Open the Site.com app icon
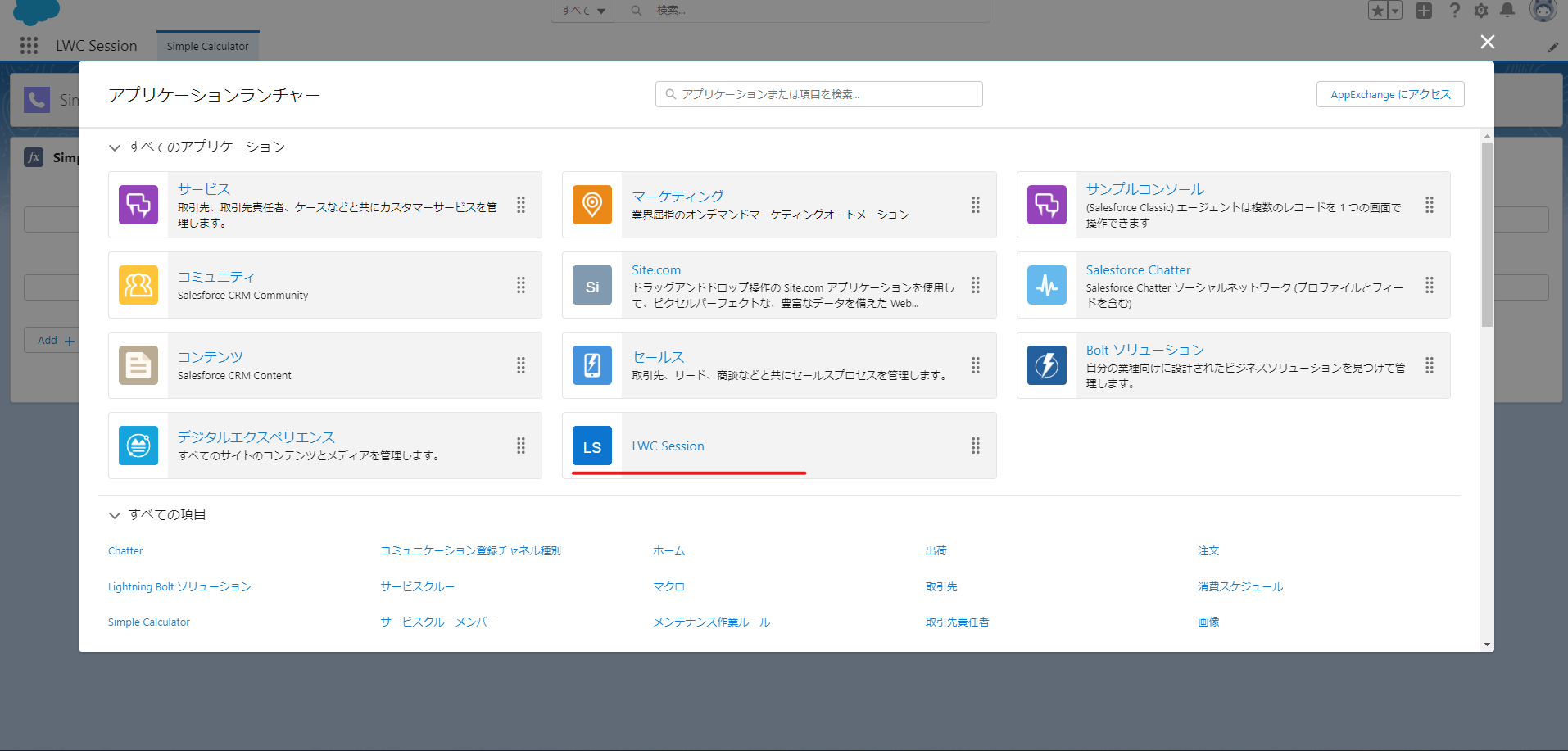1568x751 pixels. [x=592, y=285]
